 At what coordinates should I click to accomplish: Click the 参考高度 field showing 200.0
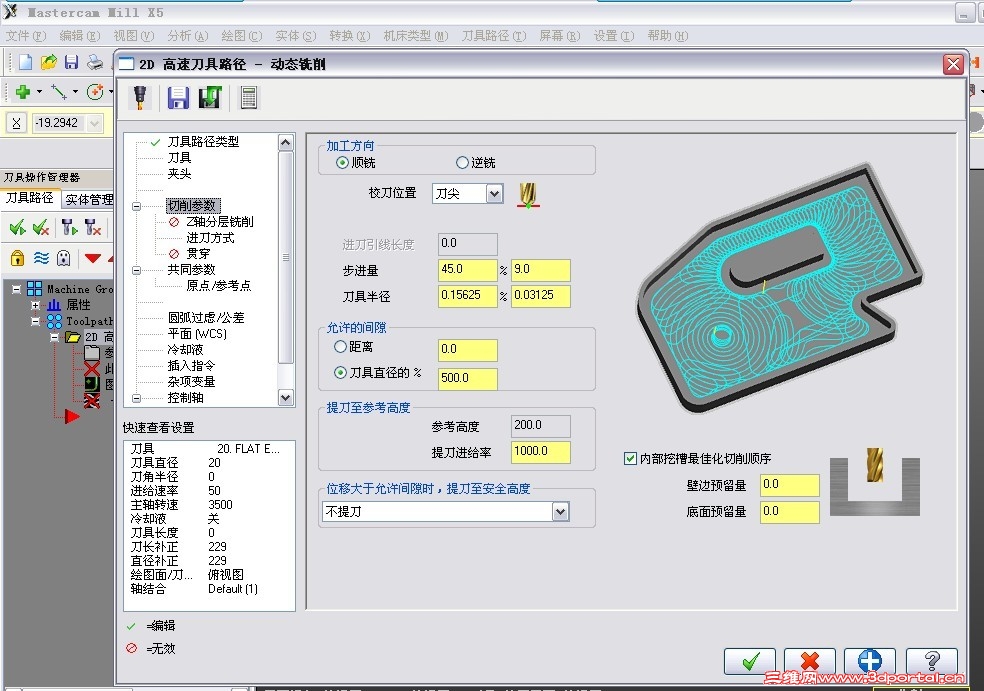(541, 426)
